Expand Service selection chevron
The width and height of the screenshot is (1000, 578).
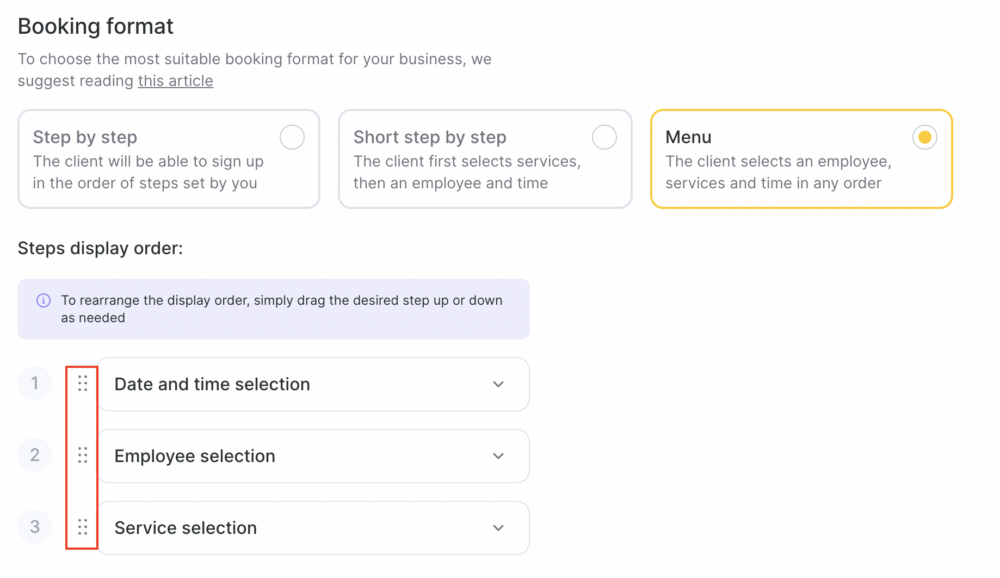tap(498, 528)
